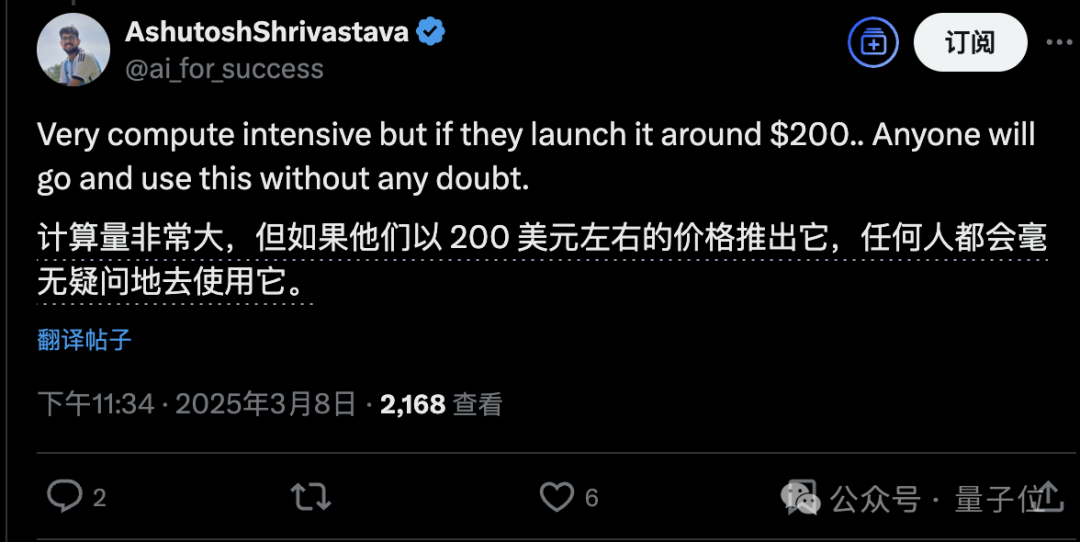Open the 下午11:34 timestamp link
Screen dimensions: 1080x542
pos(96,404)
